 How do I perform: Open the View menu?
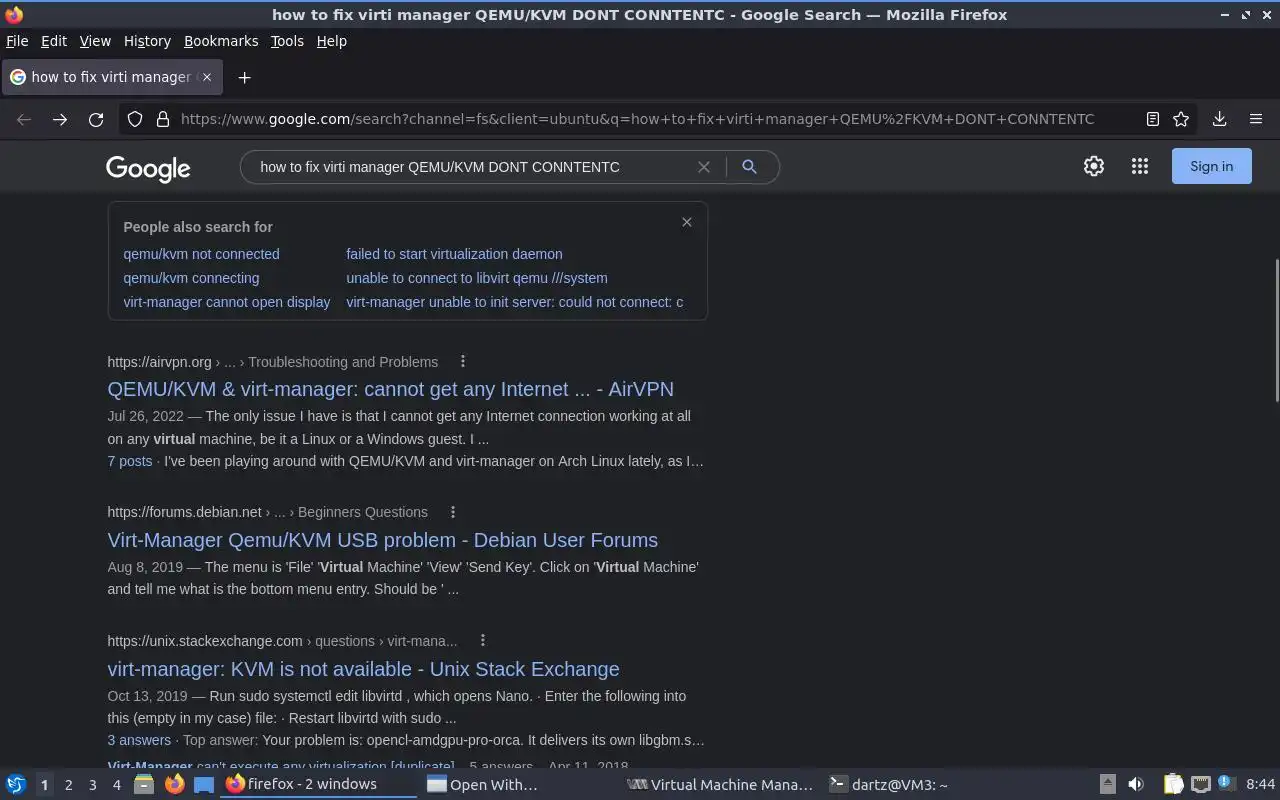tap(95, 41)
